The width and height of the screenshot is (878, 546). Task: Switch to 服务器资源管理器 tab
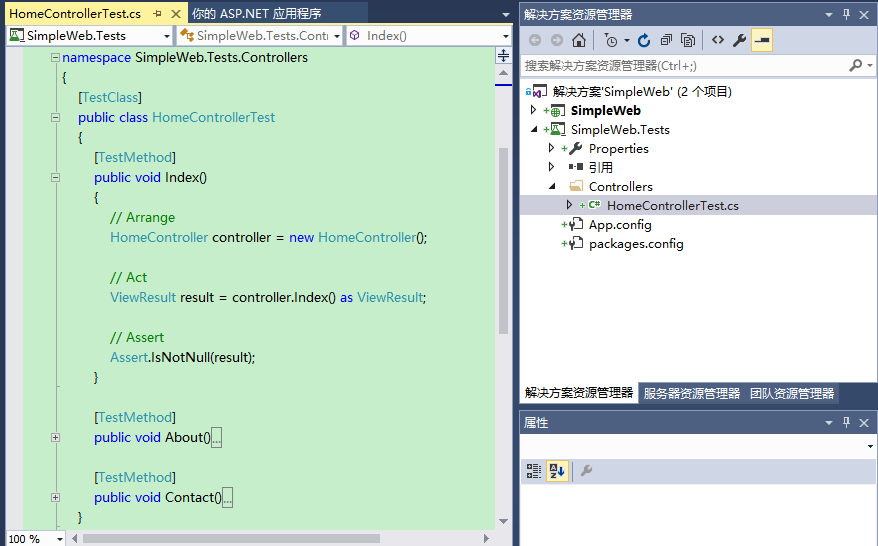pos(691,393)
